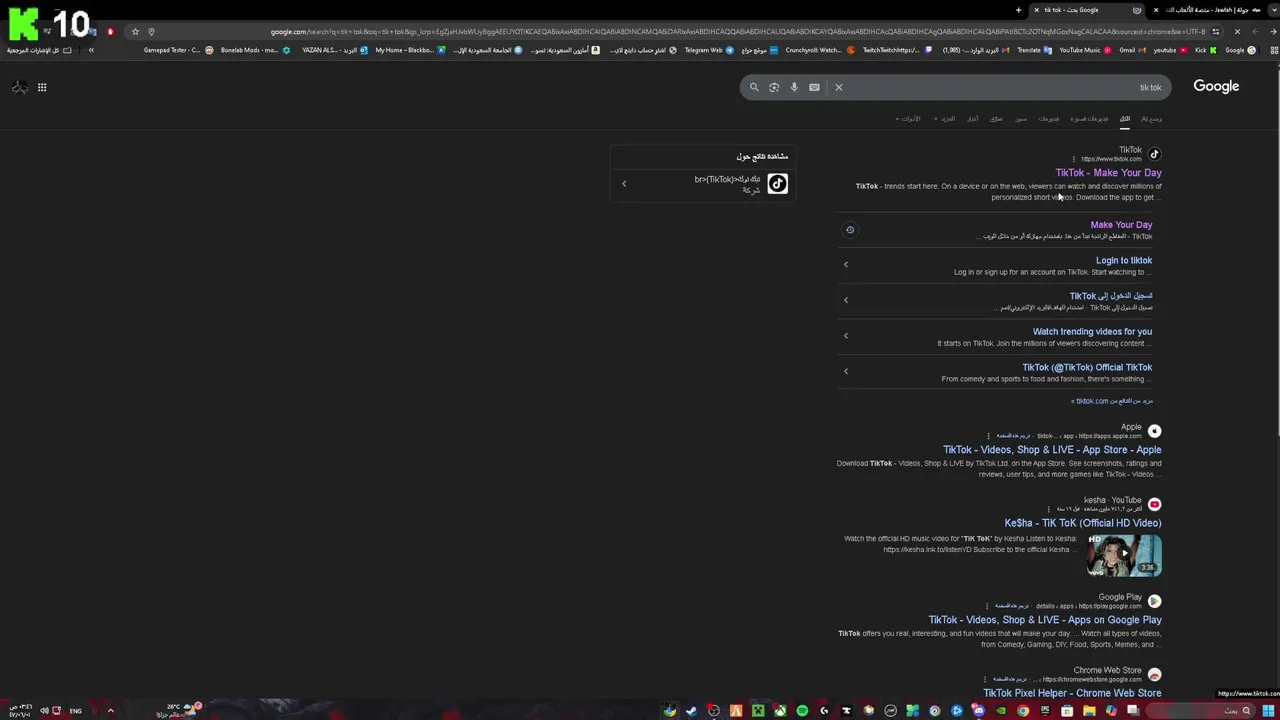Open TikTok - Make Your Day result

point(1108,173)
